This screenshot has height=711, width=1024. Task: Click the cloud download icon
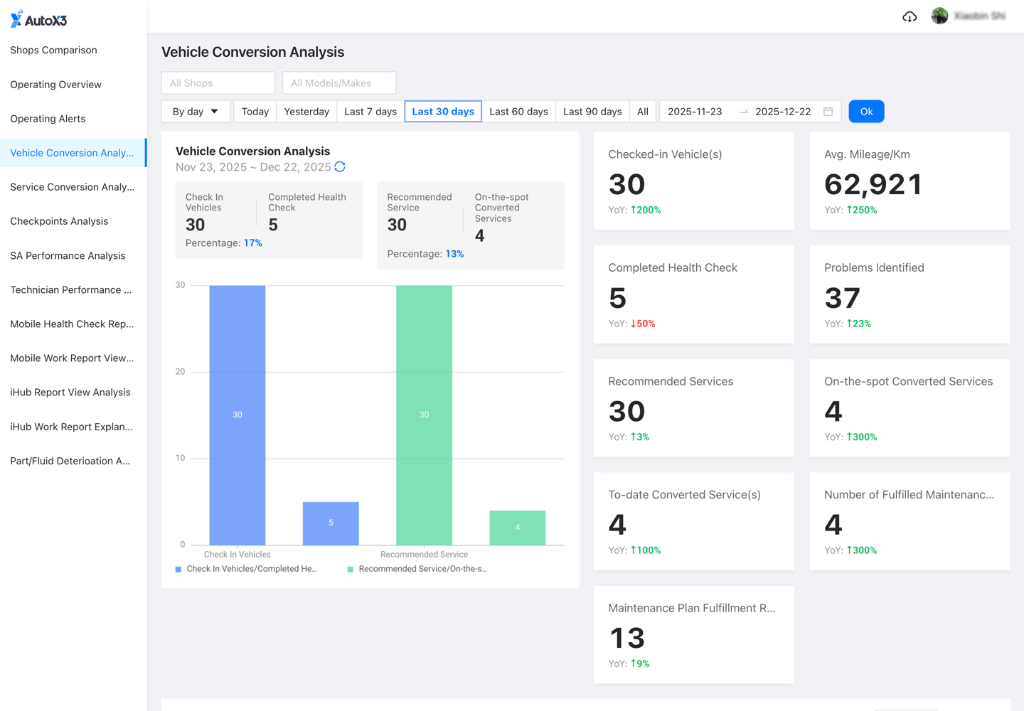point(909,17)
